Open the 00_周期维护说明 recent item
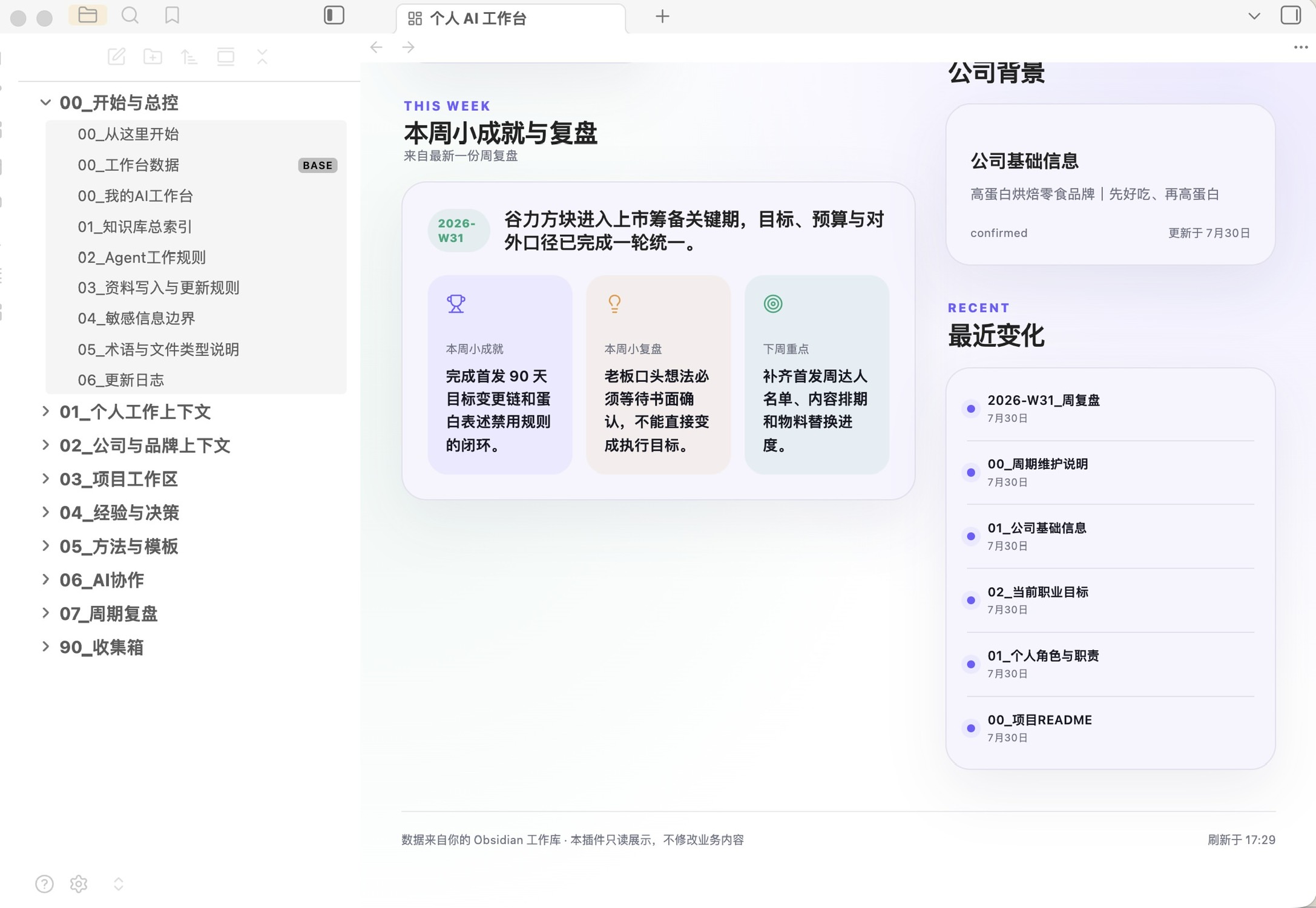The image size is (1316, 908). pyautogui.click(x=1110, y=472)
